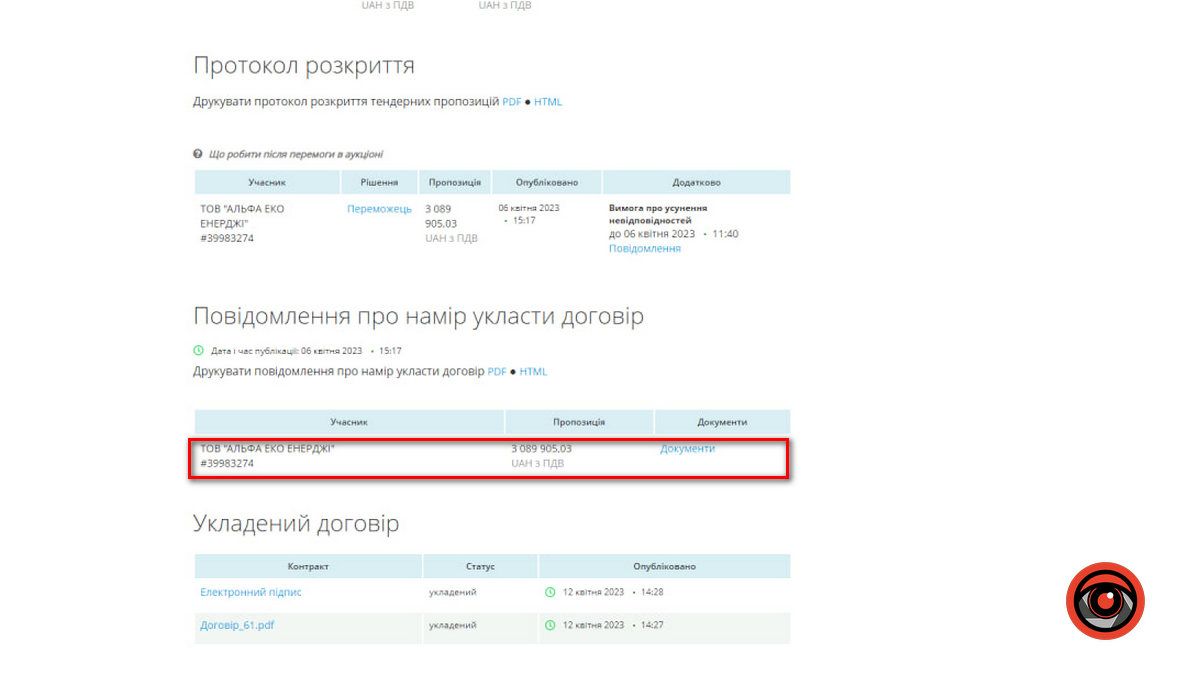The width and height of the screenshot is (1200, 675).
Task: Open the Електронний підпис contract link
Action: 250,592
